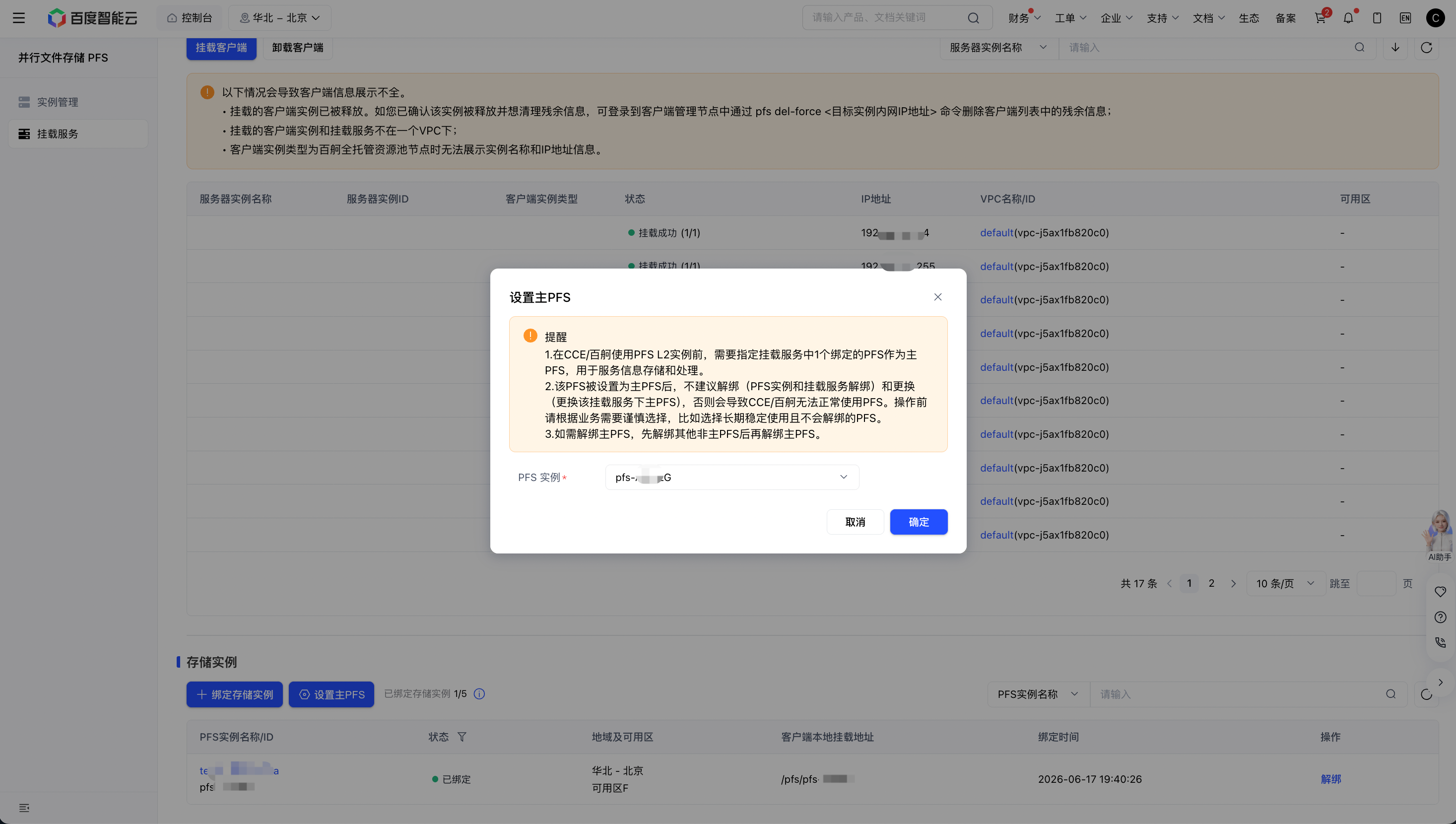Open the notifications bell

point(1348,17)
